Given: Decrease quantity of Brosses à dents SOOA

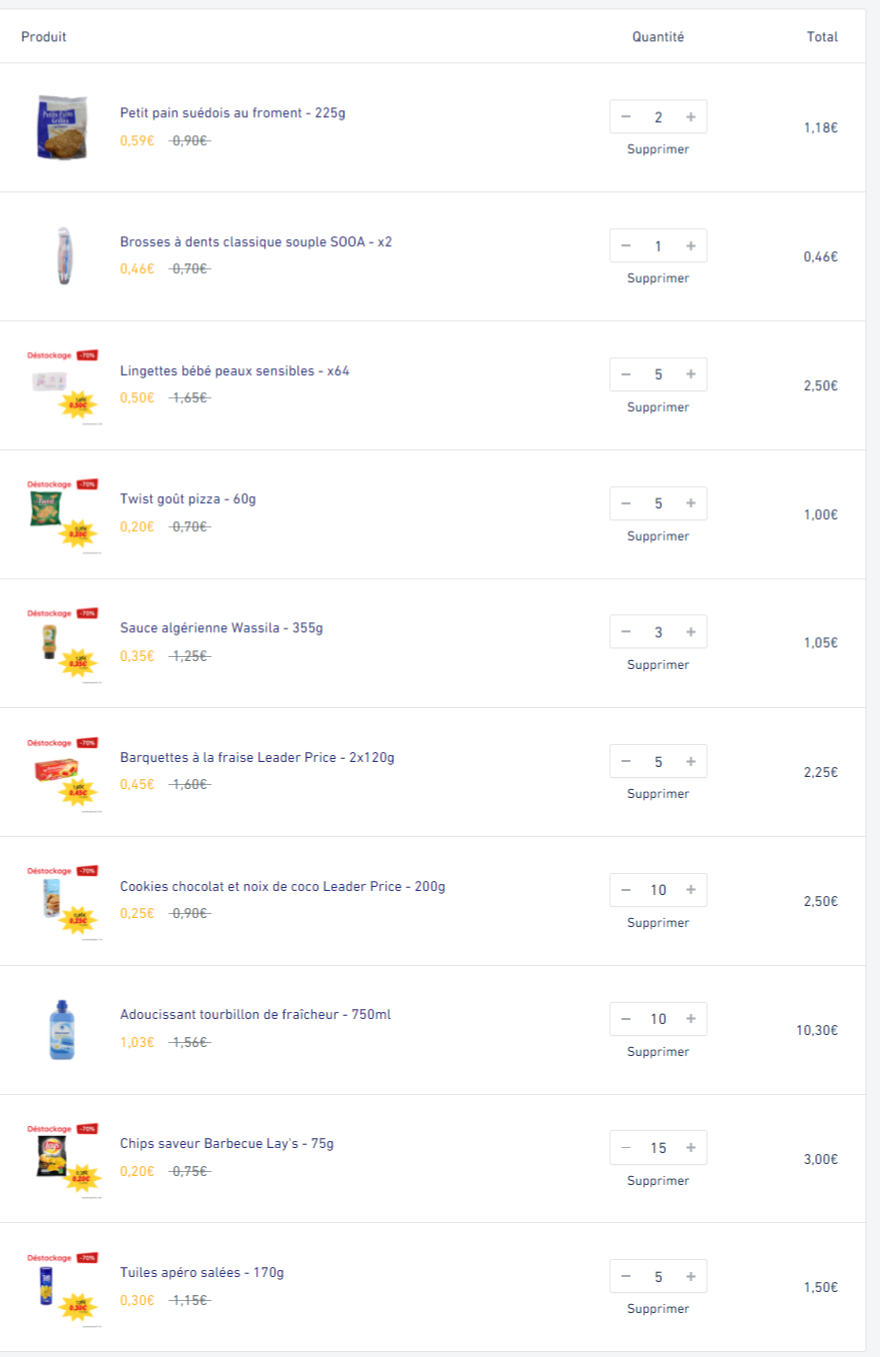Looking at the screenshot, I should (626, 246).
